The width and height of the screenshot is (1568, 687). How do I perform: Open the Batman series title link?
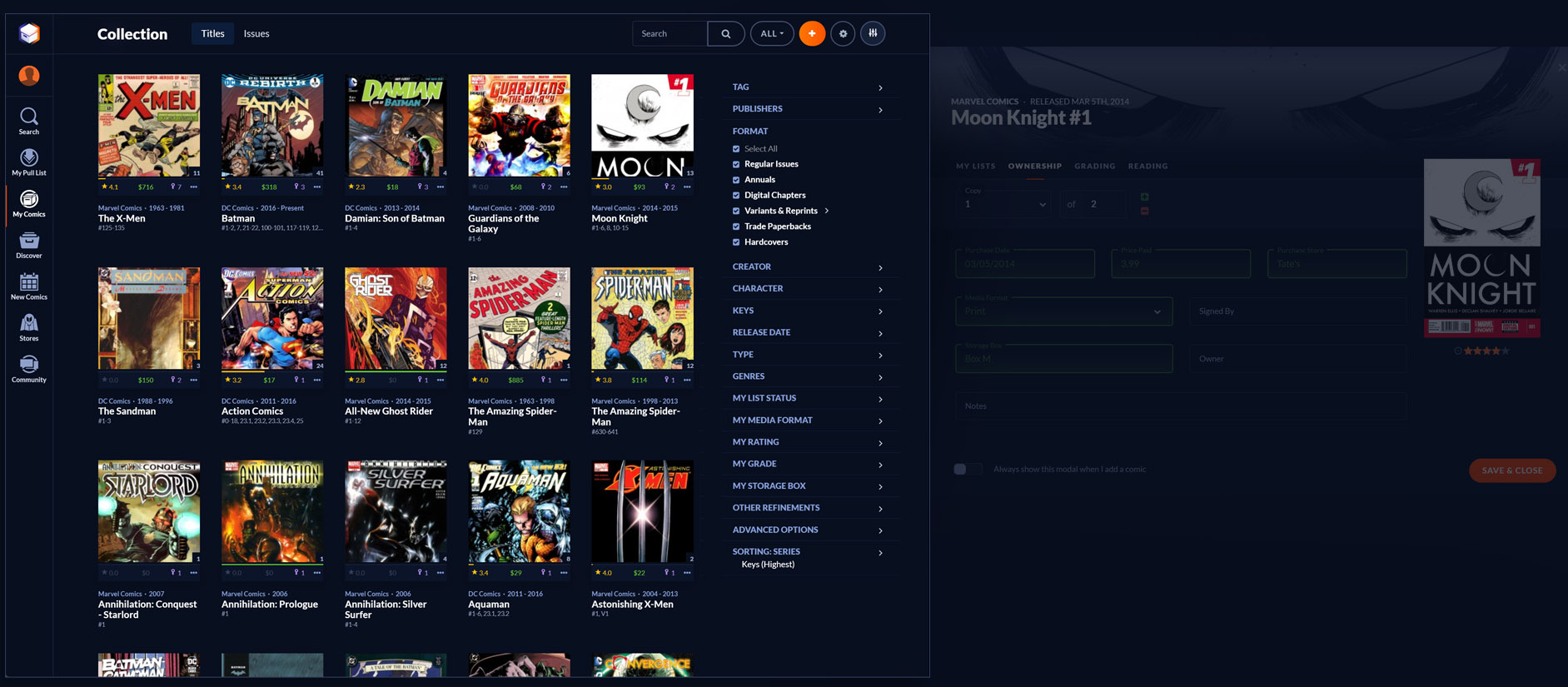pos(238,219)
